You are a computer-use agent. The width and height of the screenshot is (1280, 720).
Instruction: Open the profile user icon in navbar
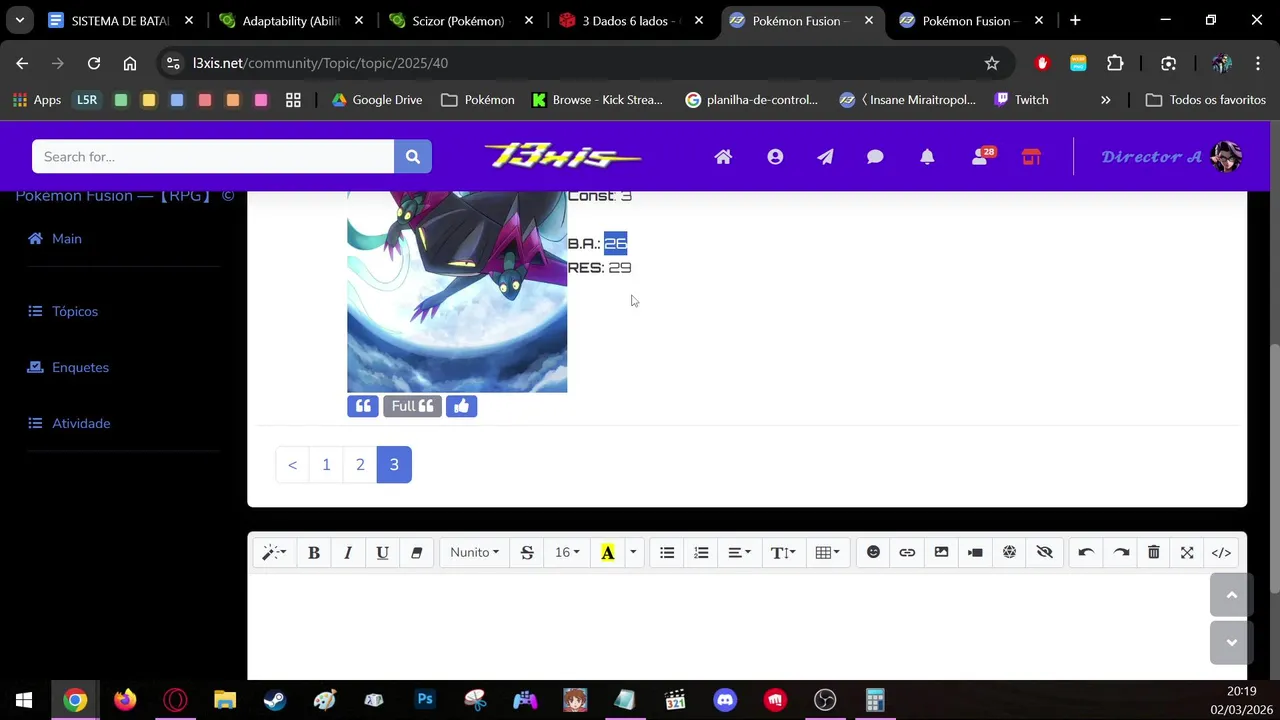[775, 157]
